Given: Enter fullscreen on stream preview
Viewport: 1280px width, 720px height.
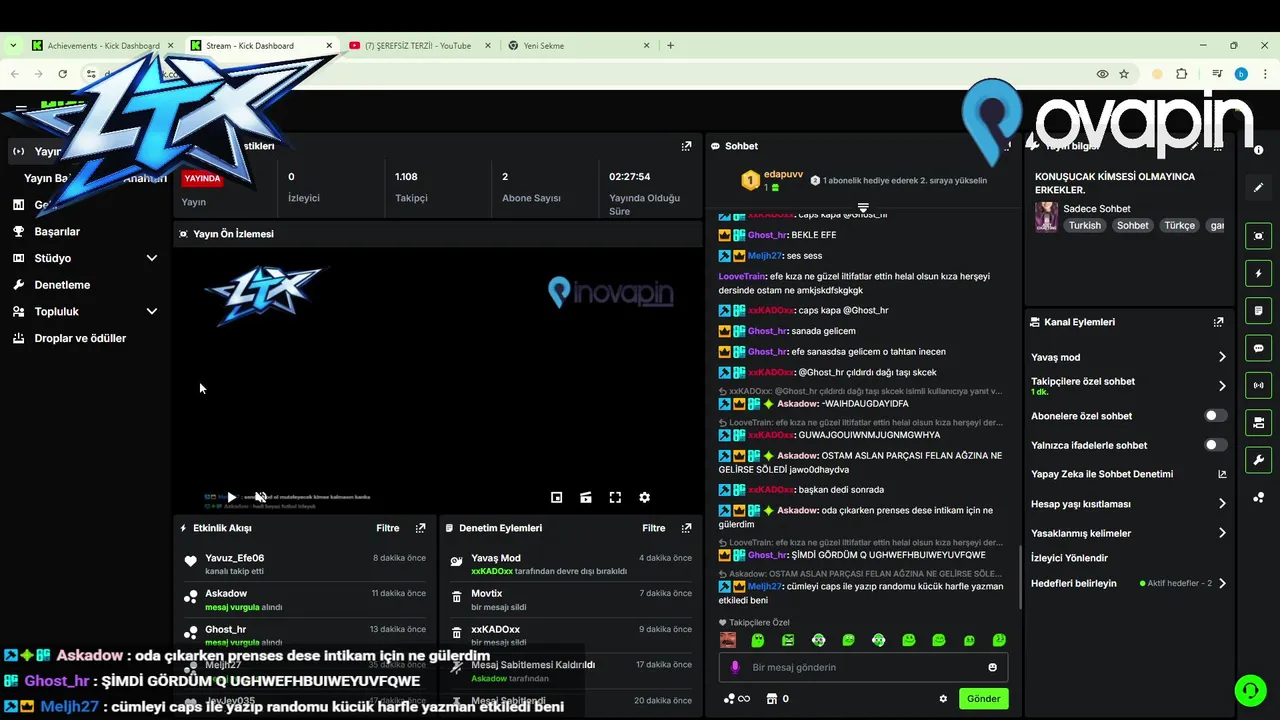Looking at the screenshot, I should tap(615, 497).
